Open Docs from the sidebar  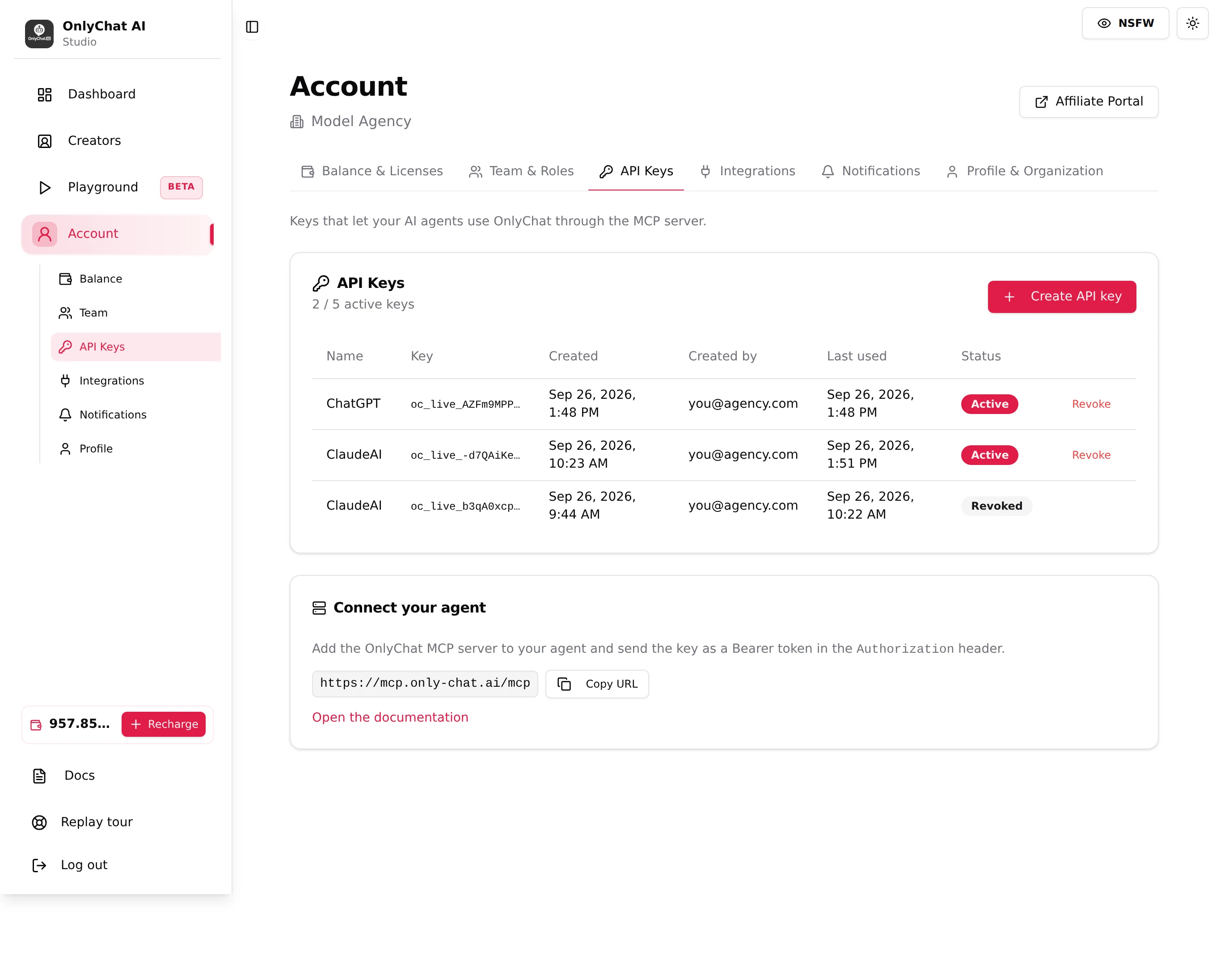tap(118, 776)
